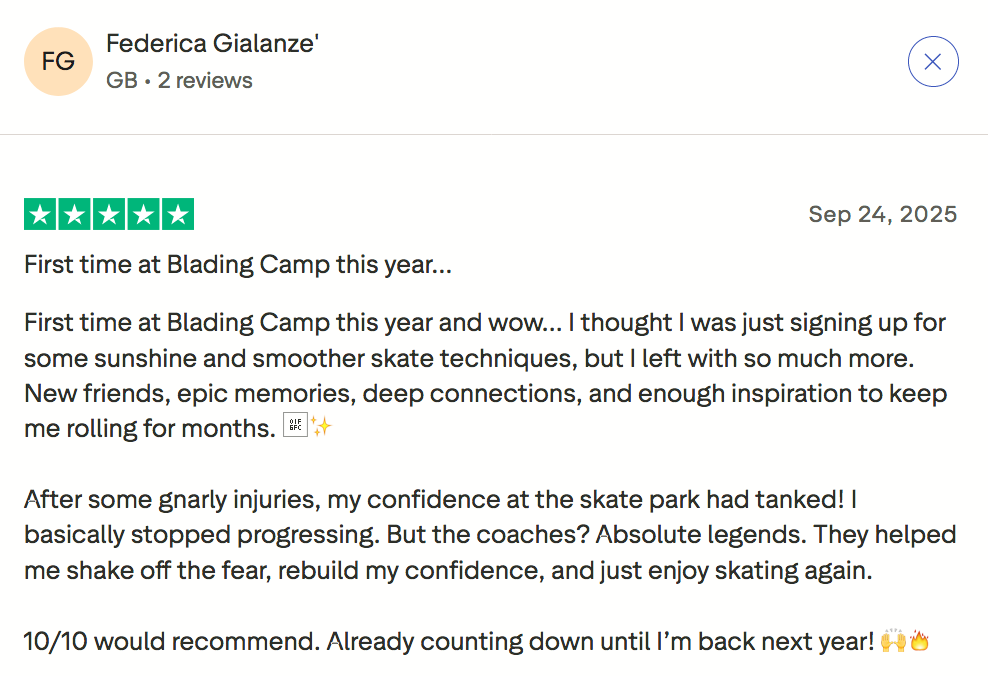This screenshot has height=676, width=988.
Task: Click the fourth green rating star
Action: click(142, 214)
